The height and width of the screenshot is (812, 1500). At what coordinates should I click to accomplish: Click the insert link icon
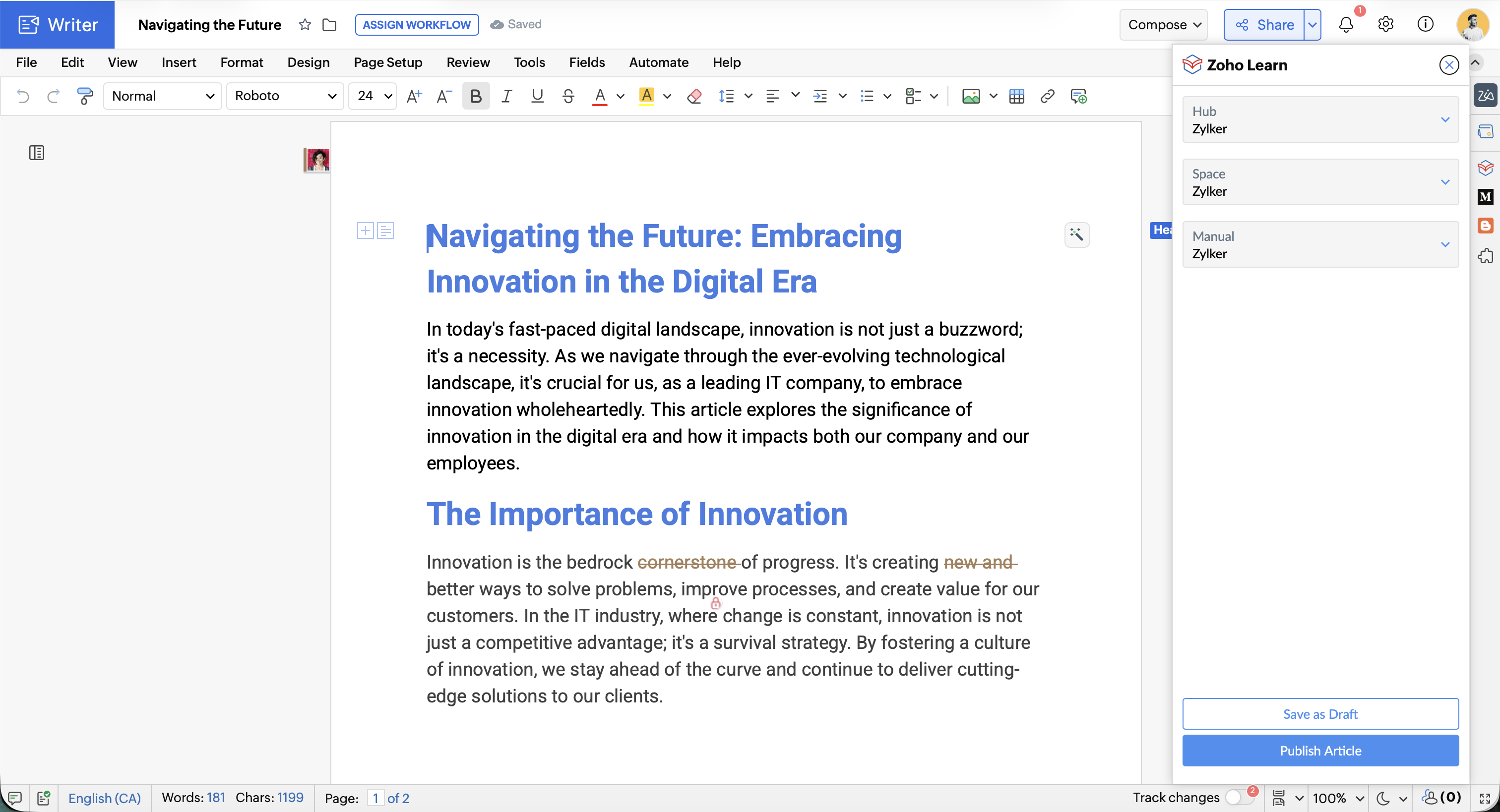click(x=1047, y=96)
